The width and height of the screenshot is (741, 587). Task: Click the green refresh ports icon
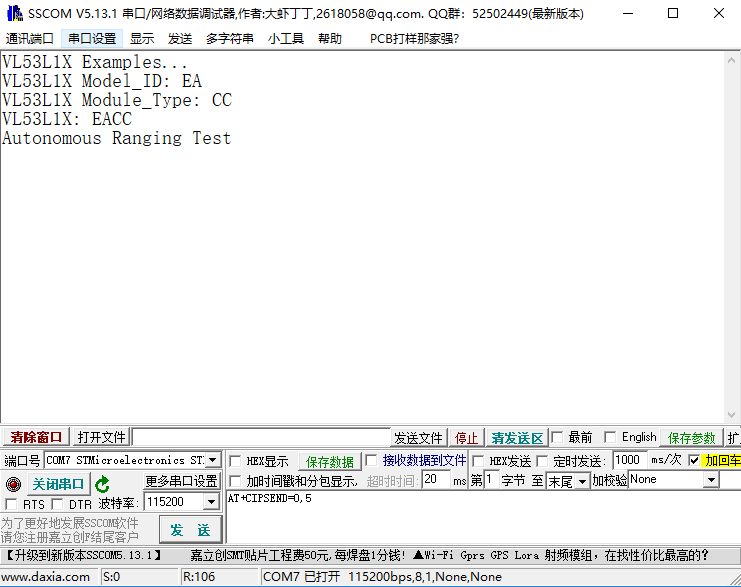[x=102, y=484]
